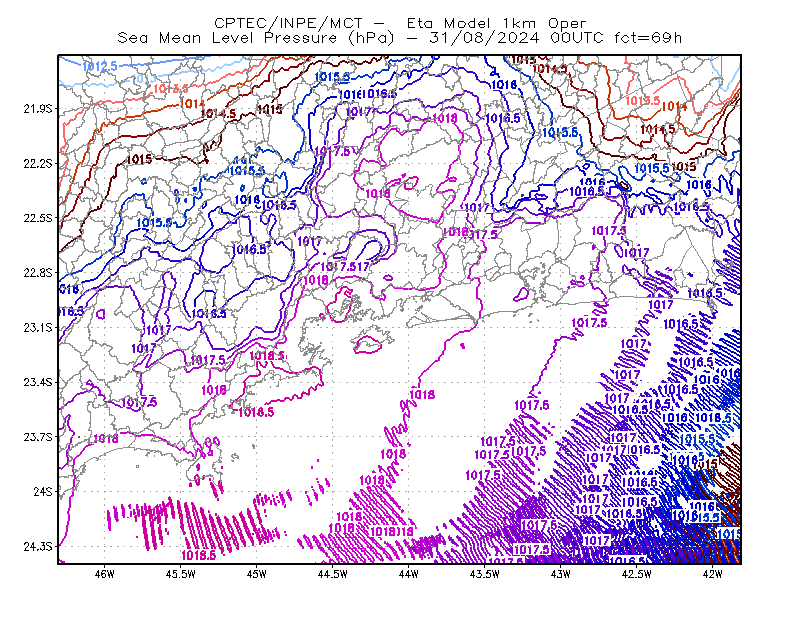Click the light-blue 1012.5 contour label

point(99,66)
